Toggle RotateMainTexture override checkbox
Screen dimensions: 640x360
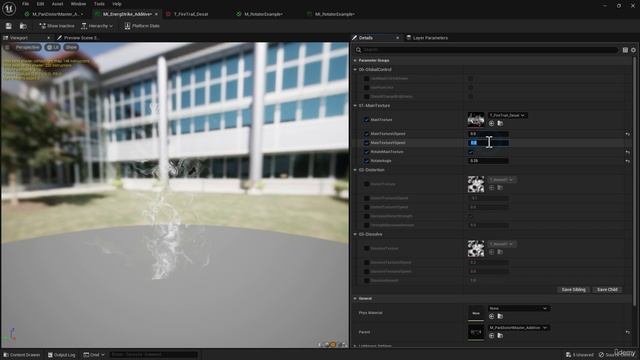pyautogui.click(x=366, y=152)
